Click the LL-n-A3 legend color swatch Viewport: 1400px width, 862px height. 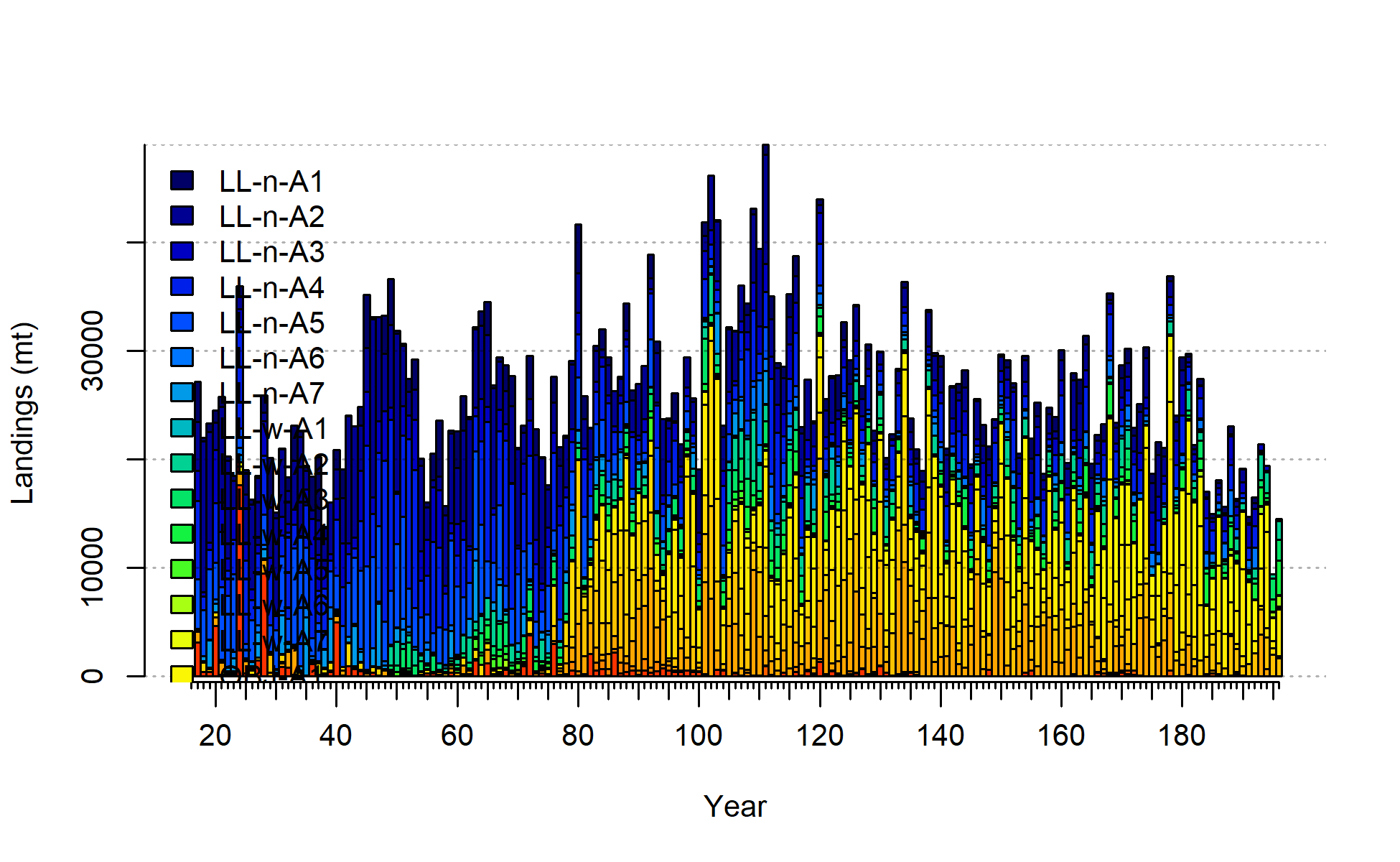[x=182, y=251]
